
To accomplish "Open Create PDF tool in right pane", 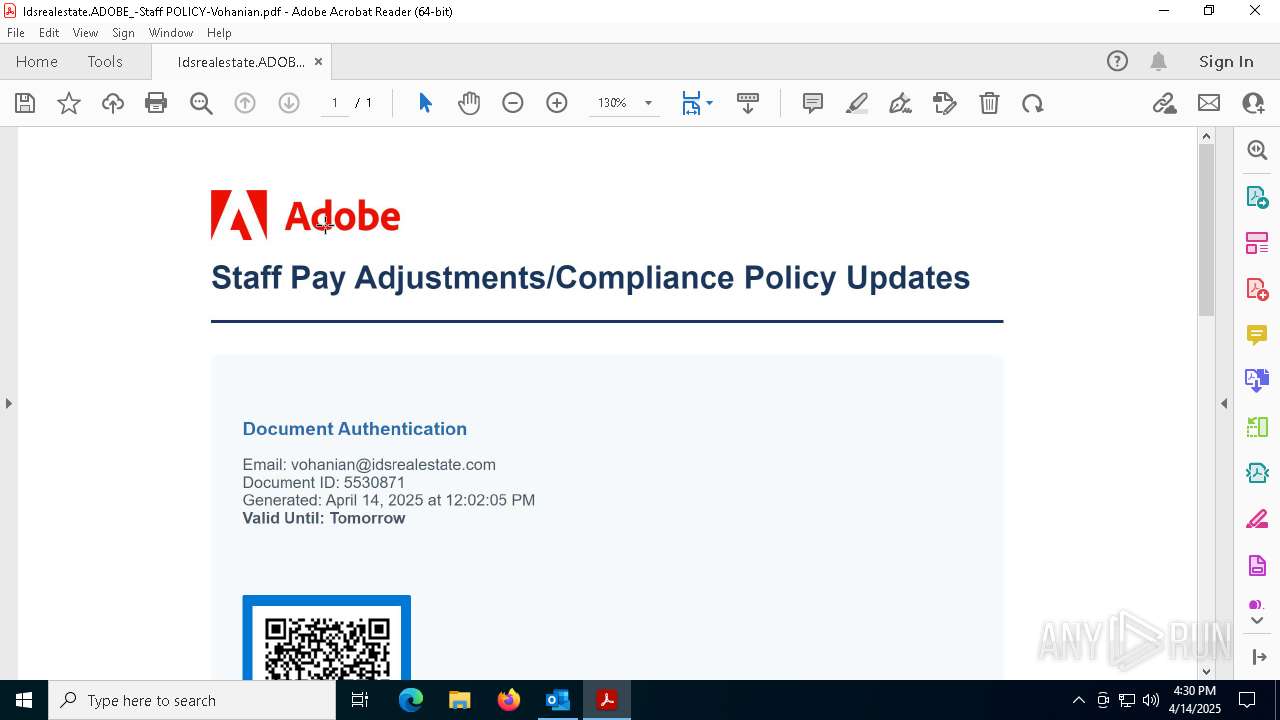I will (1257, 289).
